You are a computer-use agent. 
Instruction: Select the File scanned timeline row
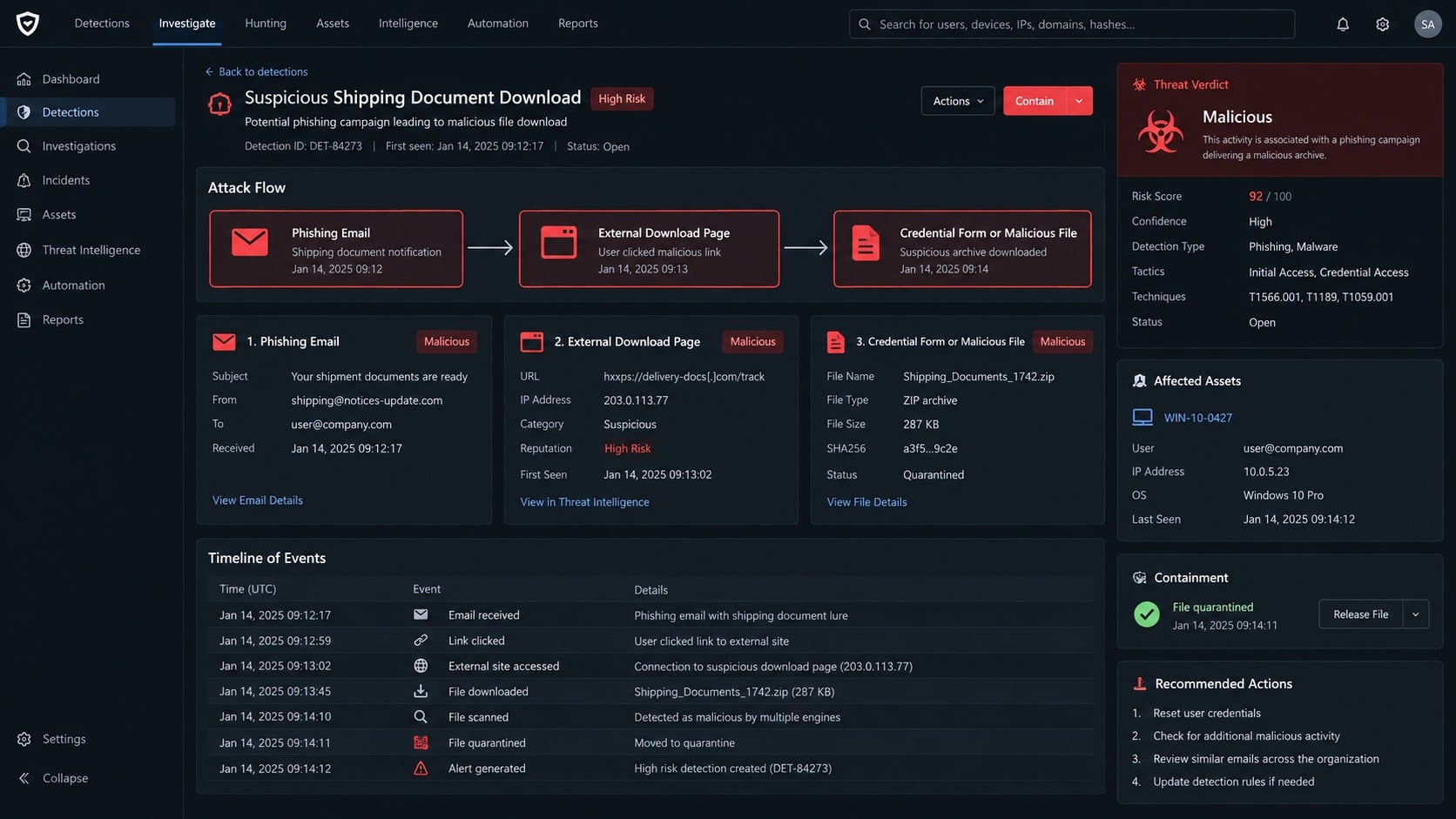650,717
